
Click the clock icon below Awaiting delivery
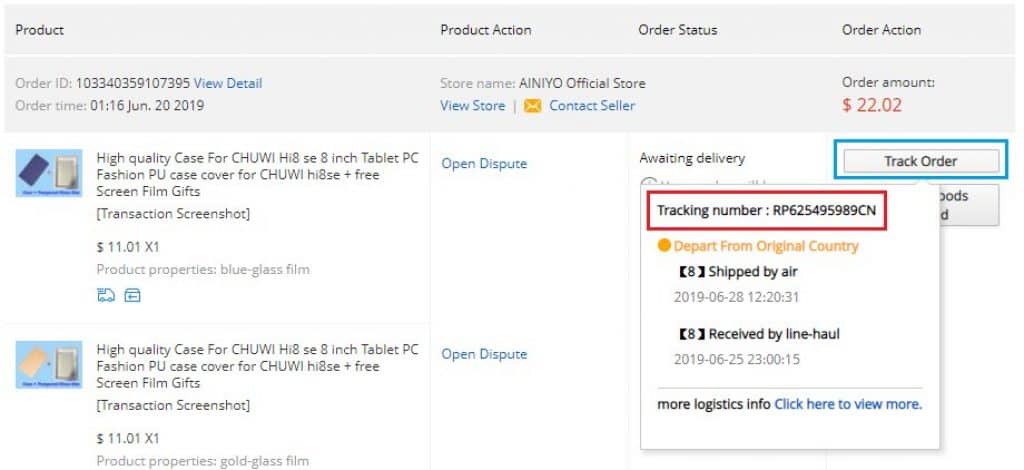648,185
